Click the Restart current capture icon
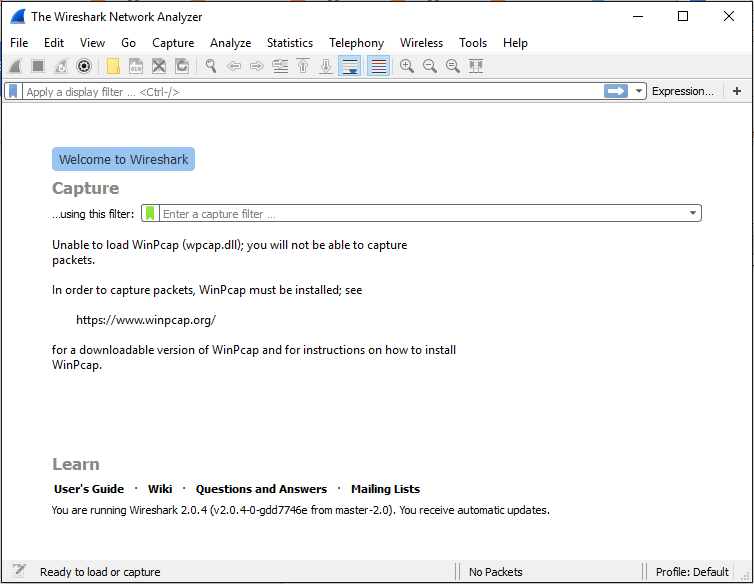Viewport: 754px width, 584px height. (x=61, y=66)
